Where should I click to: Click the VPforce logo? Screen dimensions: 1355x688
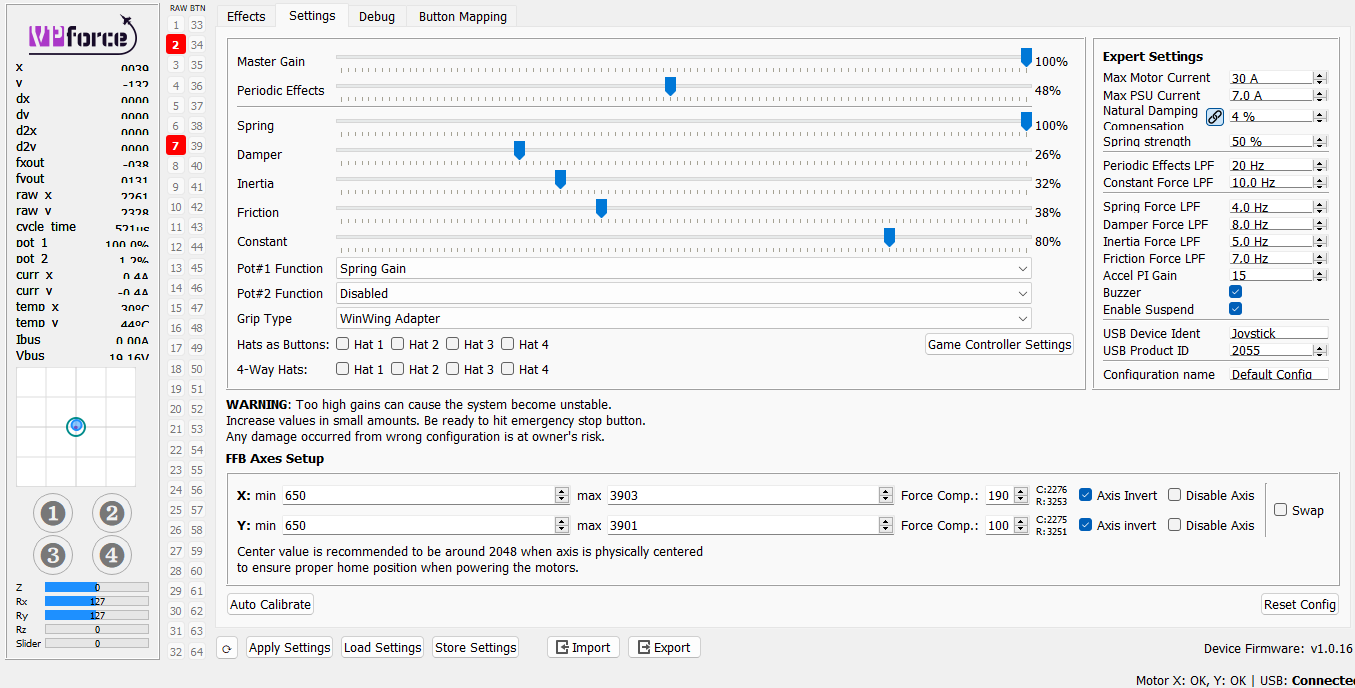pos(82,37)
